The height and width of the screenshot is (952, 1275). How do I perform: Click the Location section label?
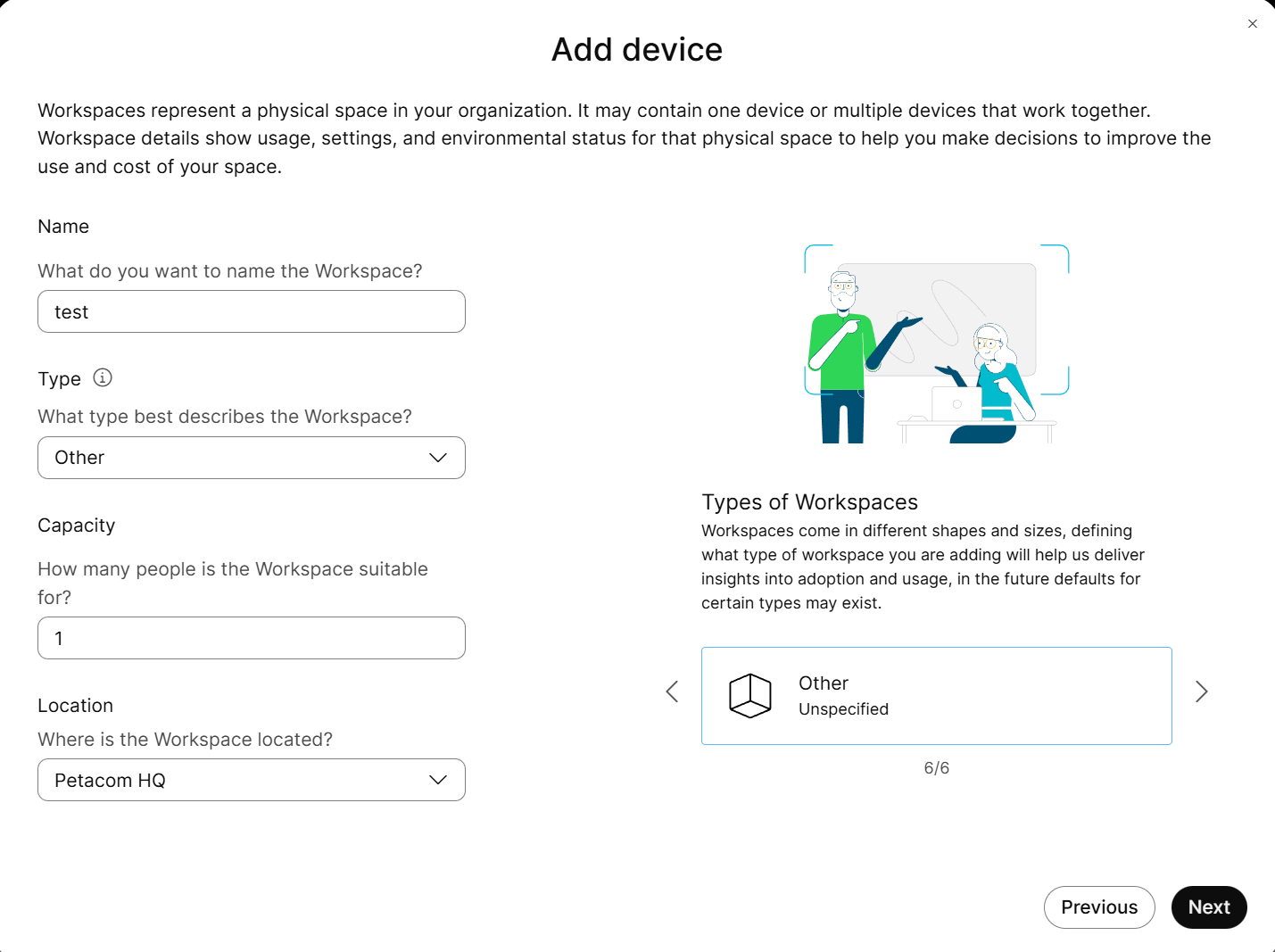76,706
